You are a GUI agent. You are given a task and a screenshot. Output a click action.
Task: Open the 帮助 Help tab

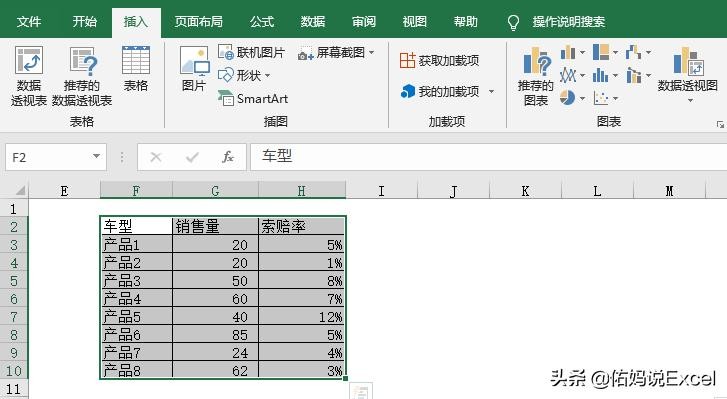465,22
